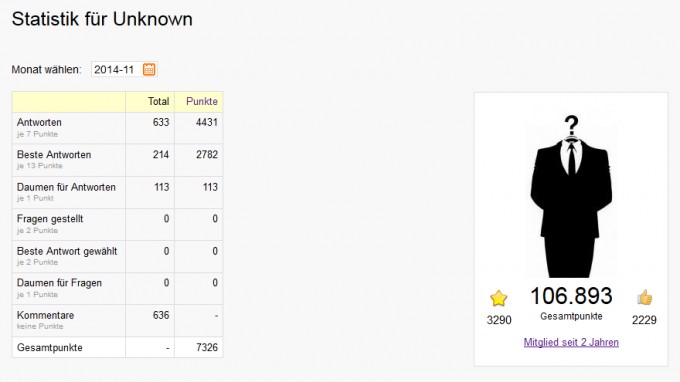Click the 106.893 total points number
Screen dimensions: 680x382
[x=571, y=296]
